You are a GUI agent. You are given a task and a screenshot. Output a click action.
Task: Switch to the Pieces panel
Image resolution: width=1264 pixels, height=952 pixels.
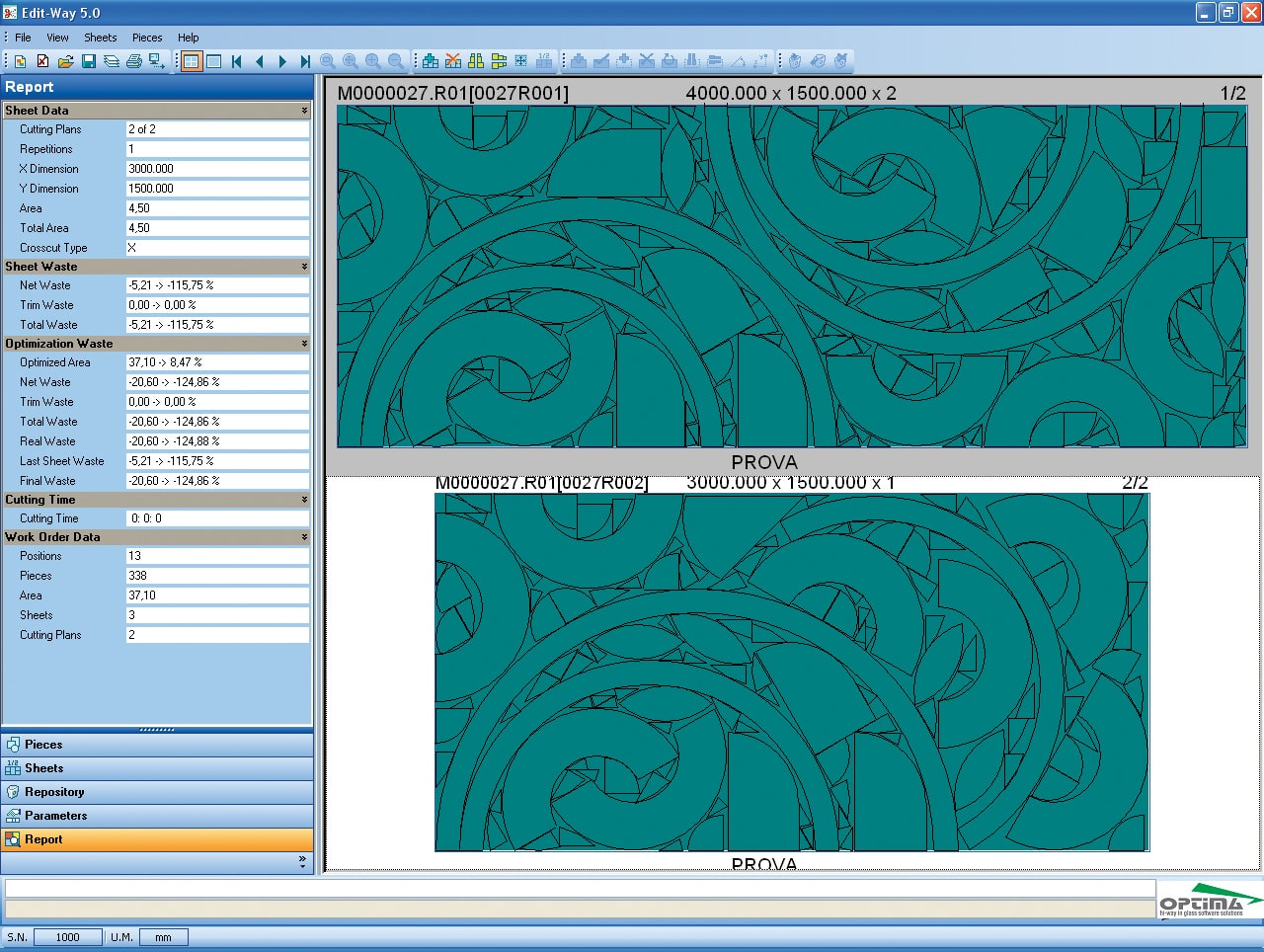157,745
